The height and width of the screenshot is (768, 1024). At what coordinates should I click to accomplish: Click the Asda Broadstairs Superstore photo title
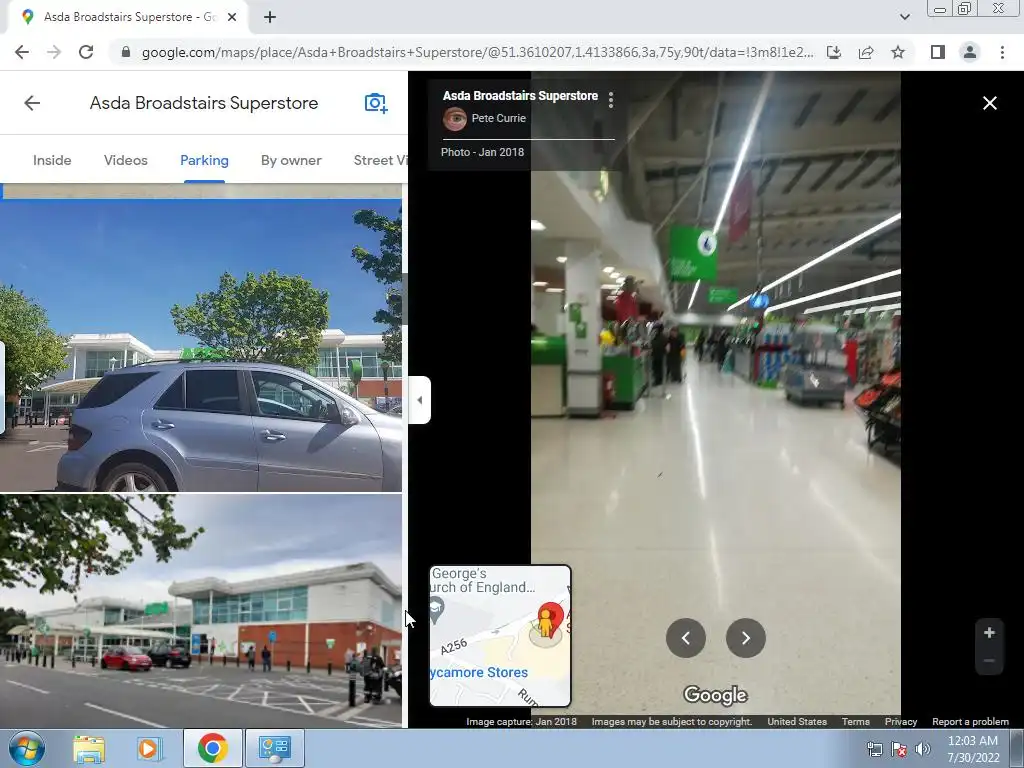tap(520, 96)
